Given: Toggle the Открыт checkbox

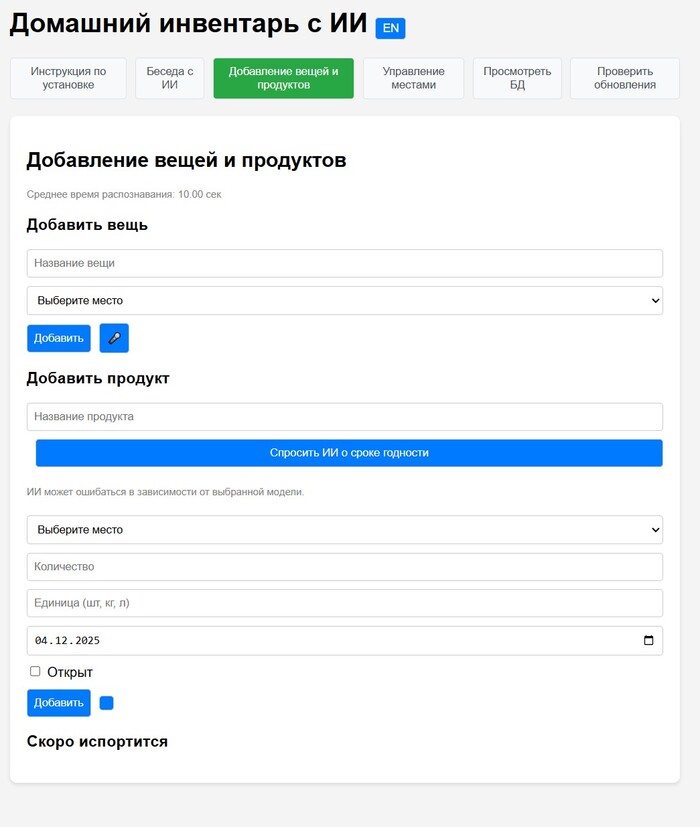Looking at the screenshot, I should click(35, 672).
